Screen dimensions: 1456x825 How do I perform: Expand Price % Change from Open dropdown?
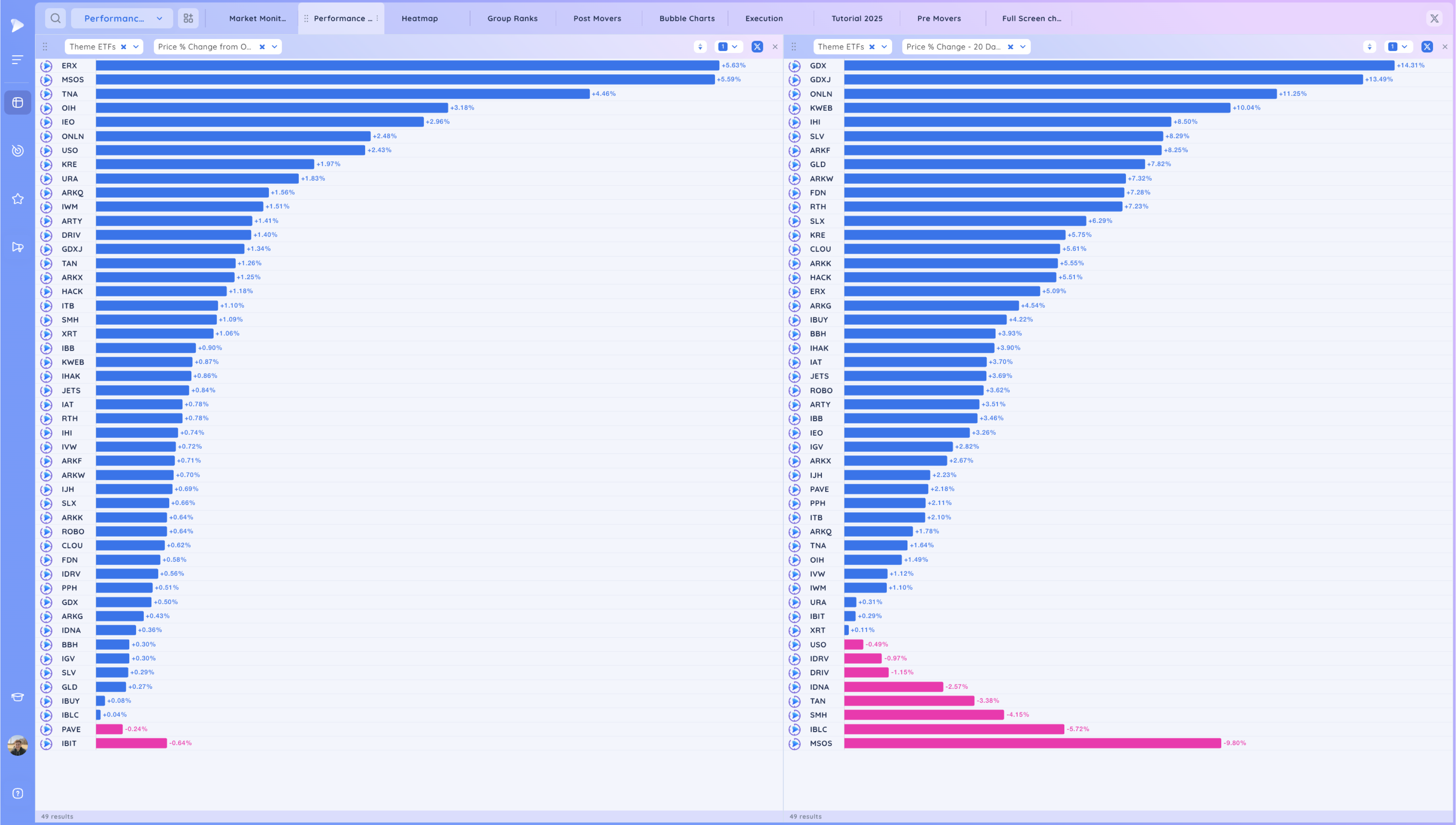coord(275,47)
